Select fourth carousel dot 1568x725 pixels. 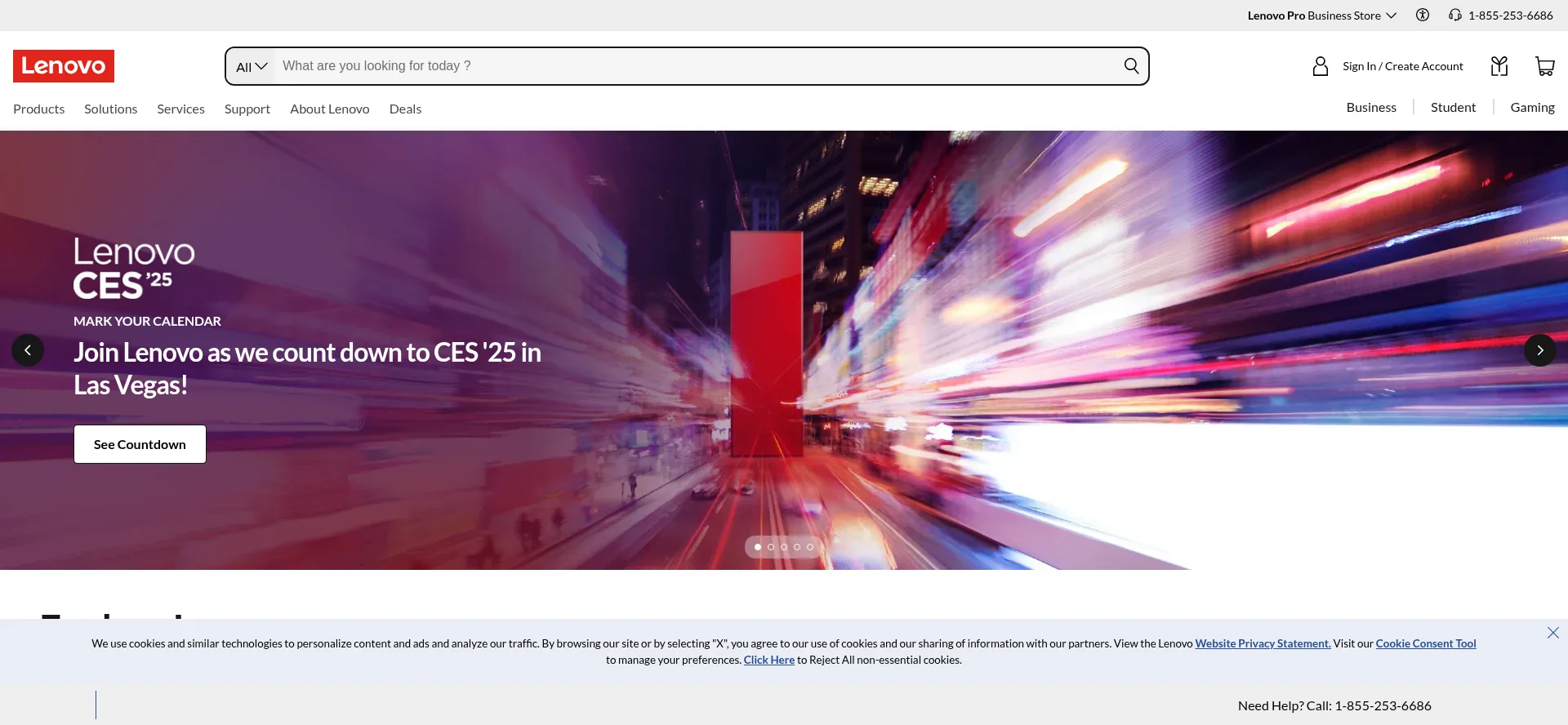click(797, 547)
